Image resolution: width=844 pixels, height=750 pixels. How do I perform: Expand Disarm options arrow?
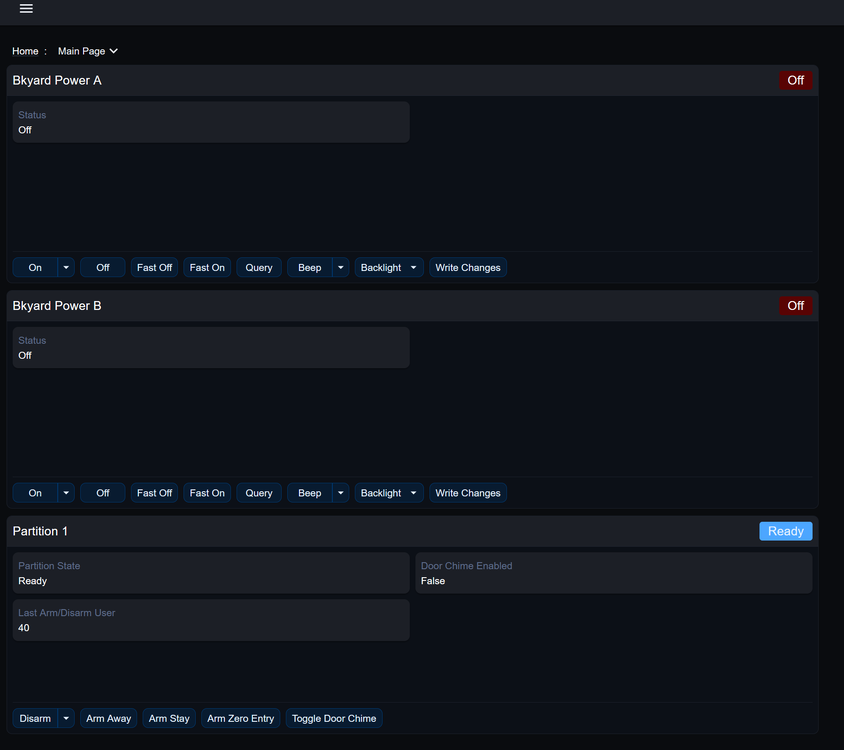point(66,718)
